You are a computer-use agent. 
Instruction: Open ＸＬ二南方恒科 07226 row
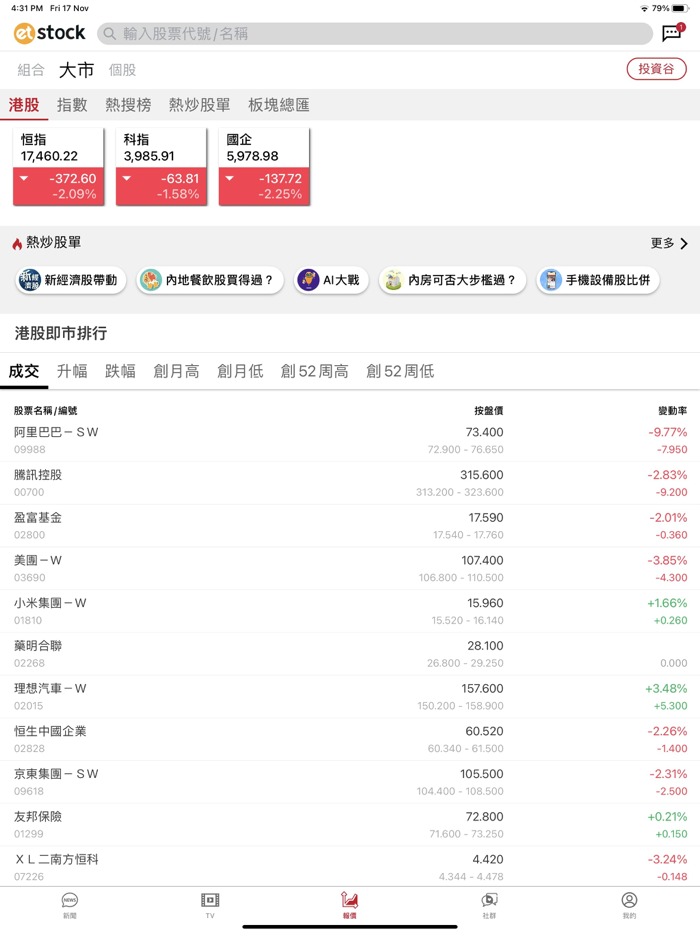(x=350, y=867)
